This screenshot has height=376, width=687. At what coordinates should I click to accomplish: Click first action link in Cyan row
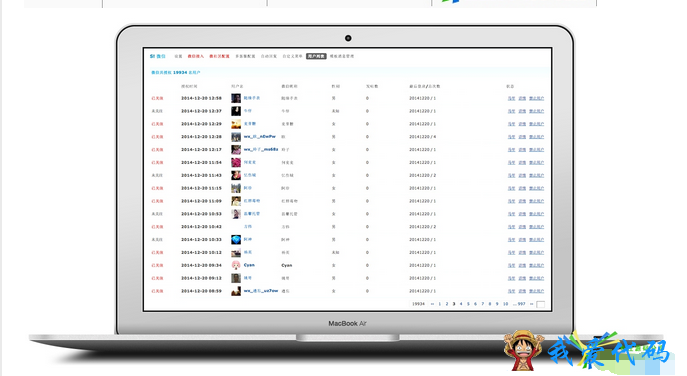[511, 265]
